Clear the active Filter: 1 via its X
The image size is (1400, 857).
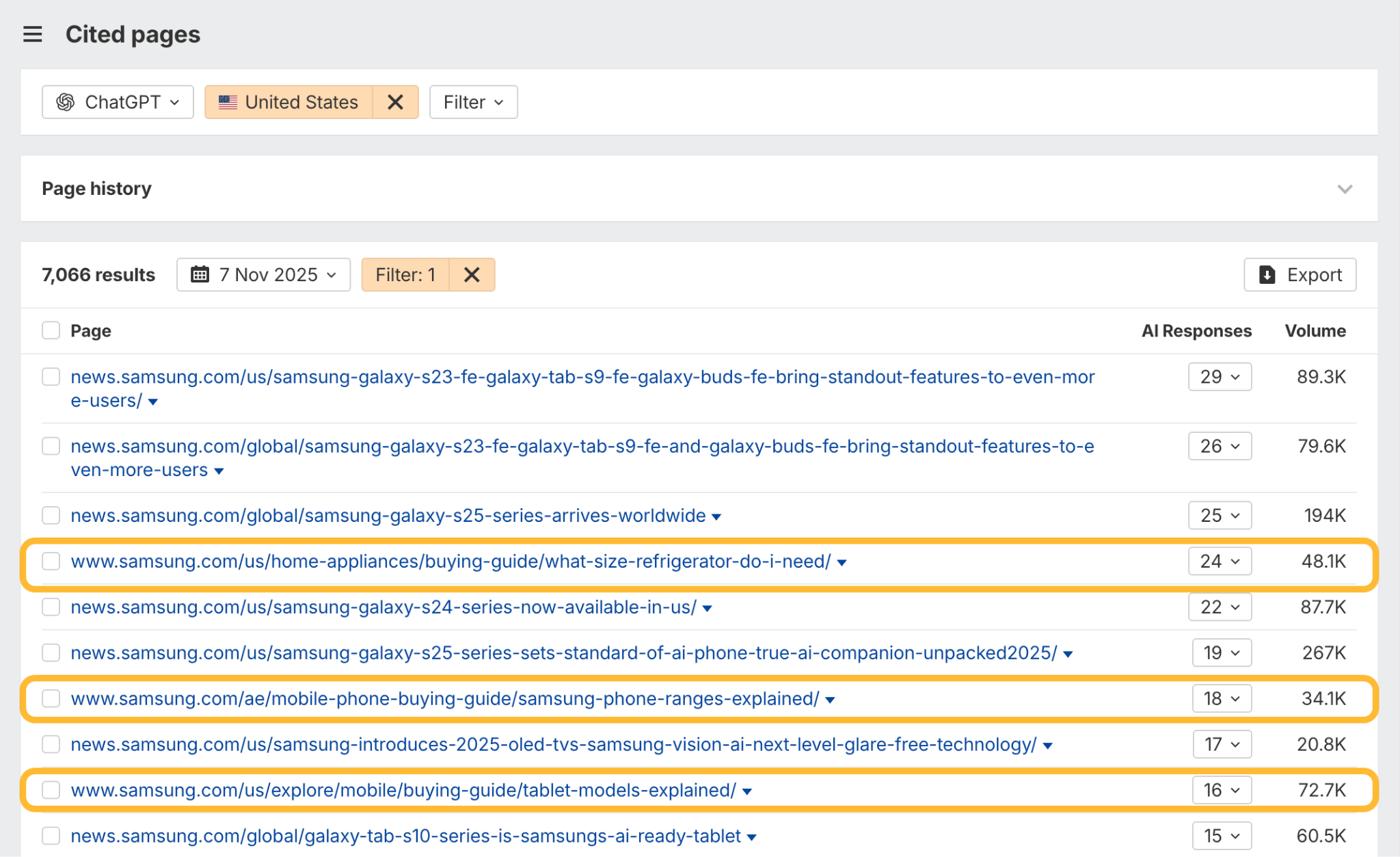(471, 274)
